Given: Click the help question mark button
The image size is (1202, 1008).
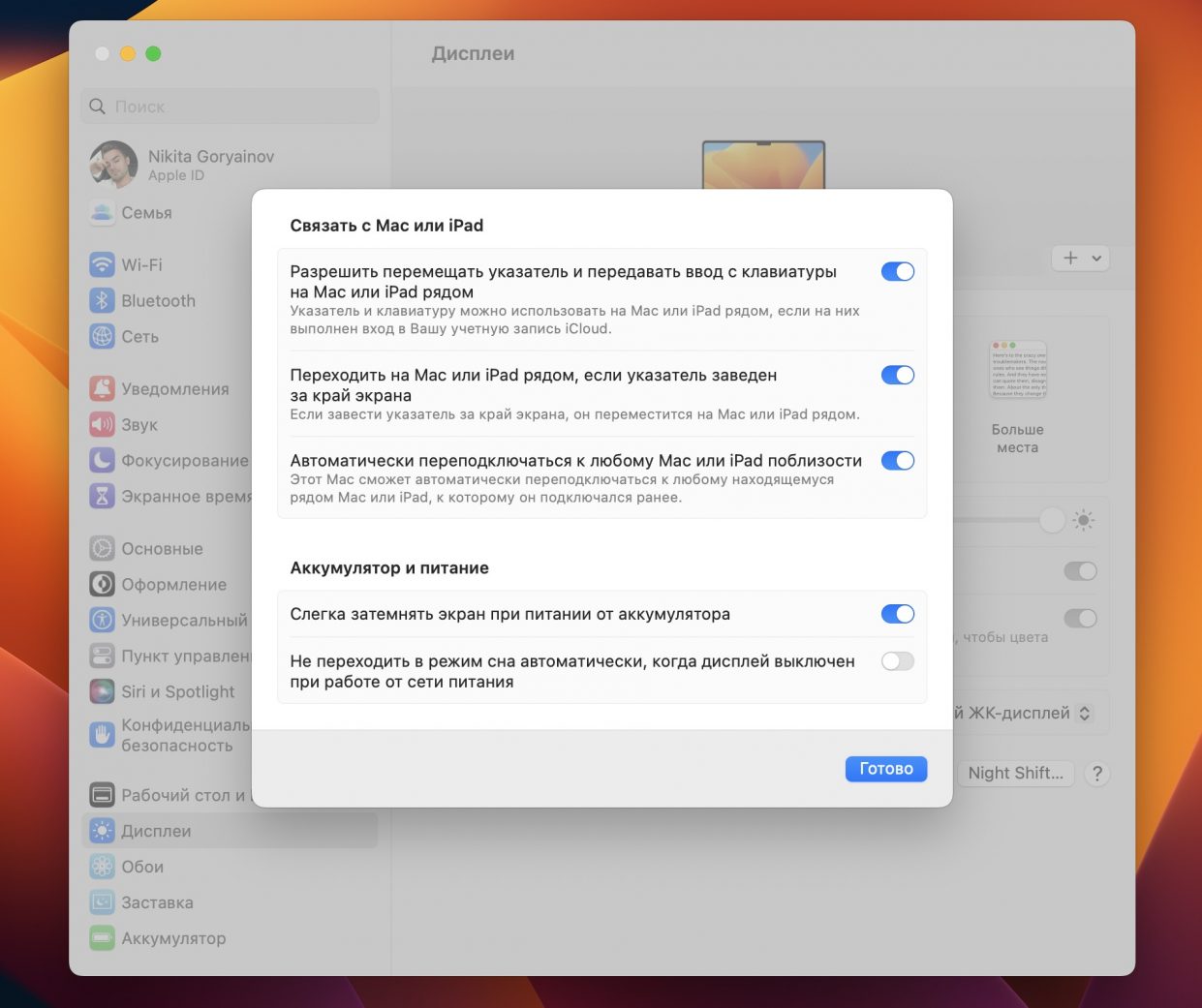Looking at the screenshot, I should pyautogui.click(x=1096, y=774).
